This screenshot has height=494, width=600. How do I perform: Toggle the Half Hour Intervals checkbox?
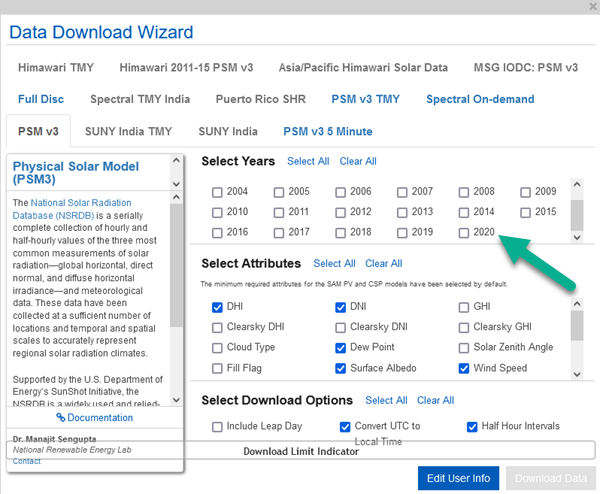pos(473,427)
